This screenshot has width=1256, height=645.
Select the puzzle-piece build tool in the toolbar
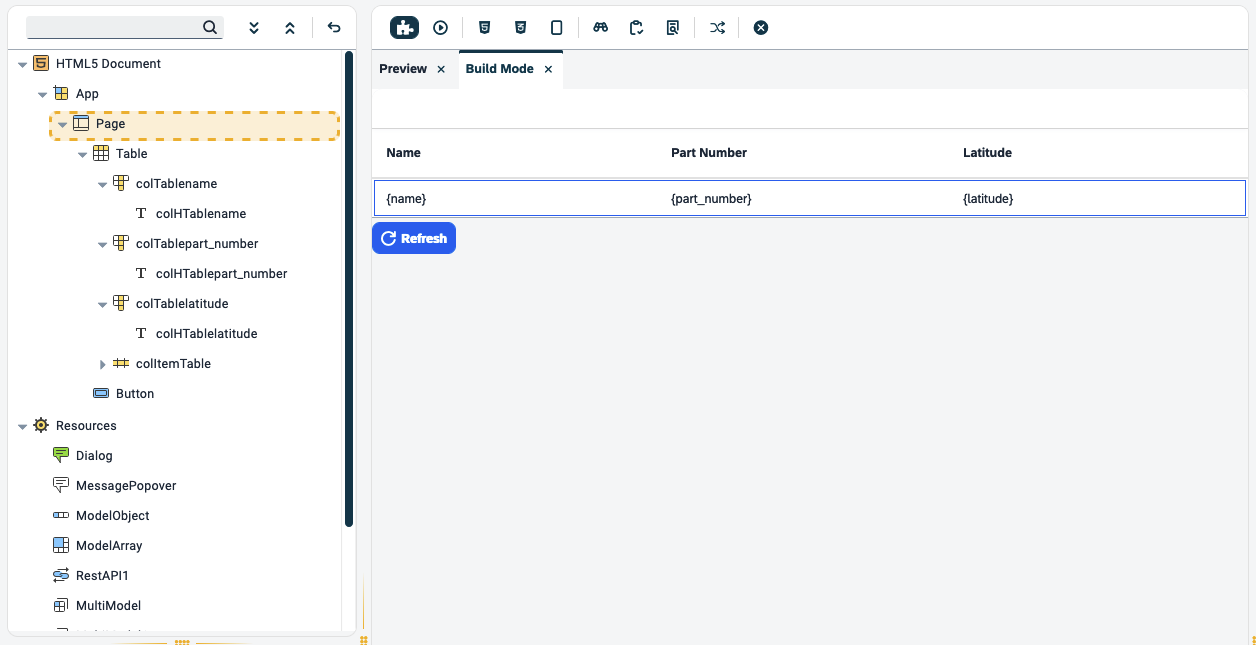(404, 27)
